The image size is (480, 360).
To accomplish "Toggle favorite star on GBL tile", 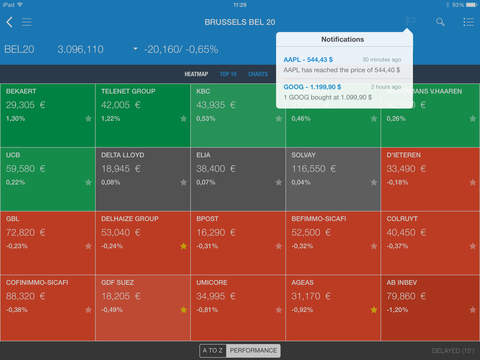I will coord(88,246).
